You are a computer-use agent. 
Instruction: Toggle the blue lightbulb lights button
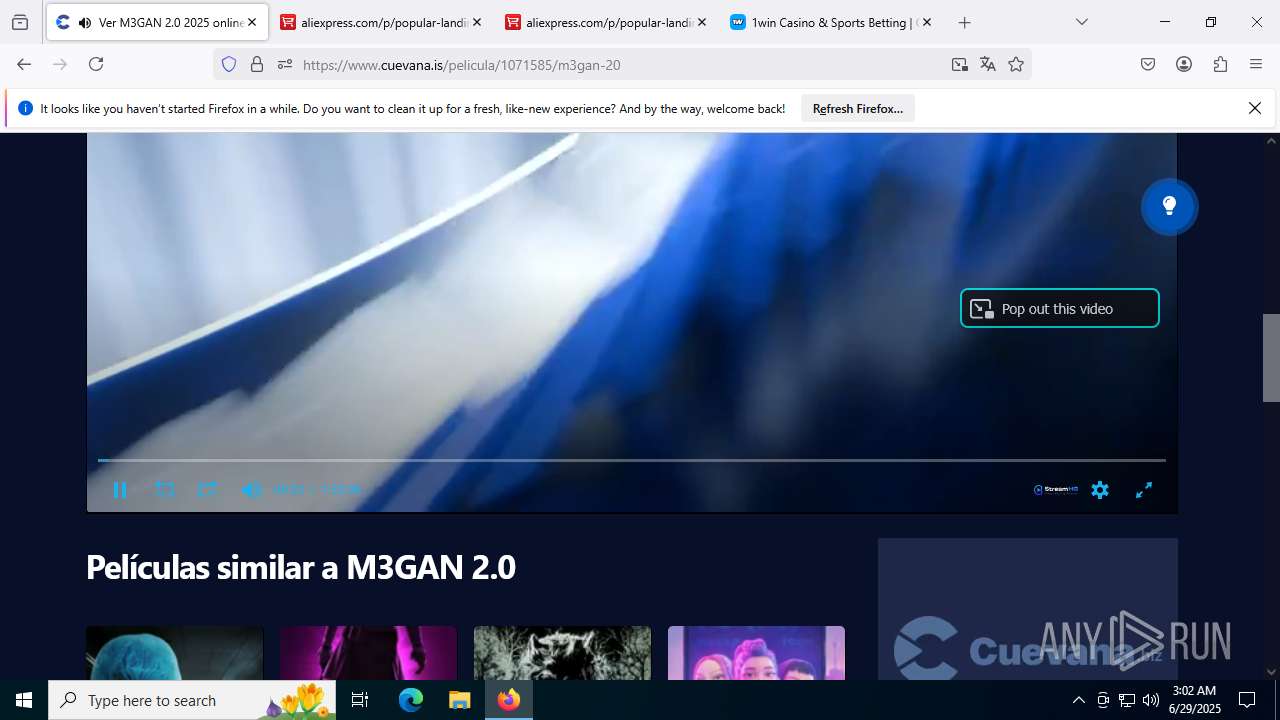[x=1169, y=207]
